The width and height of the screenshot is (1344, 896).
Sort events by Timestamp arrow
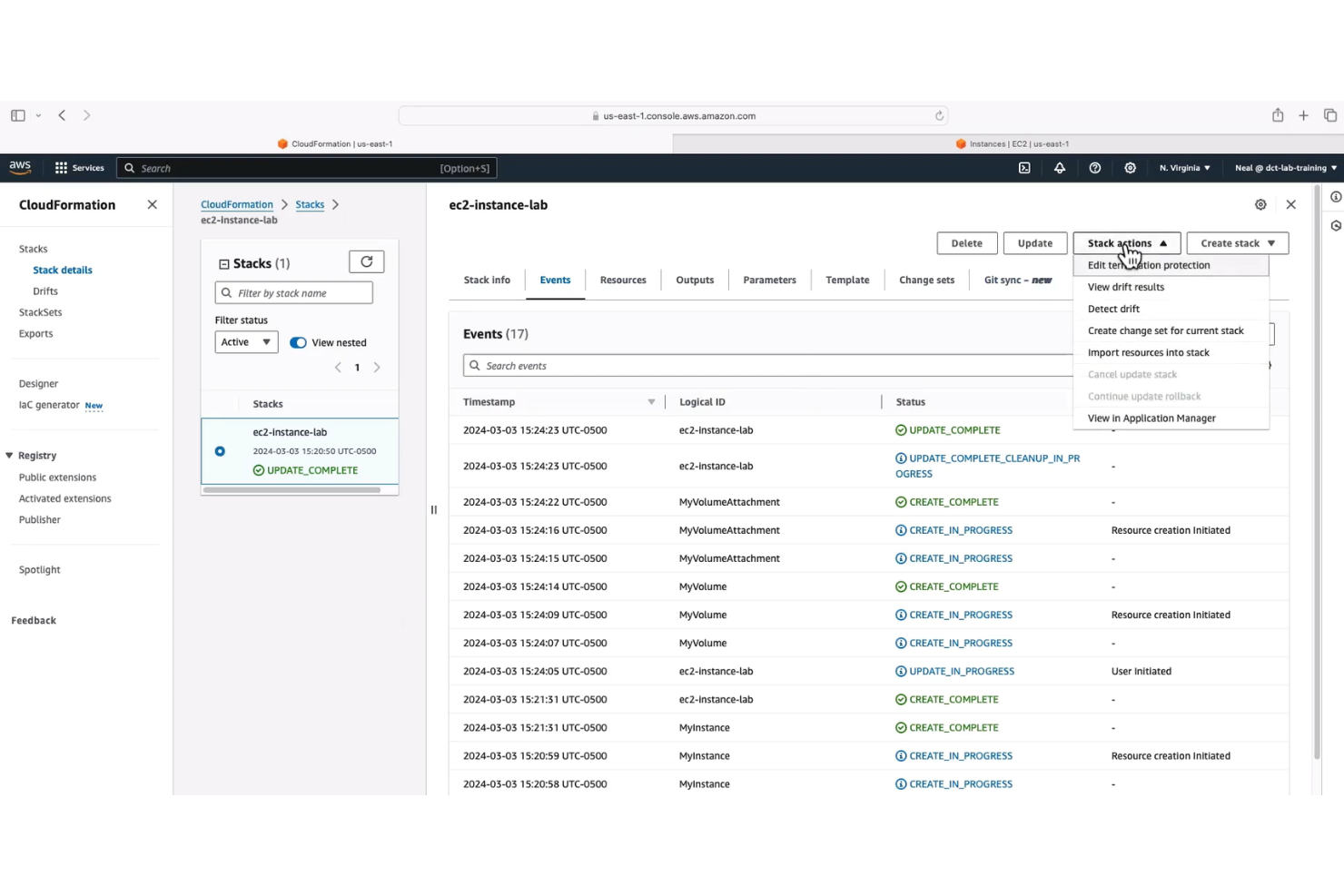(651, 402)
